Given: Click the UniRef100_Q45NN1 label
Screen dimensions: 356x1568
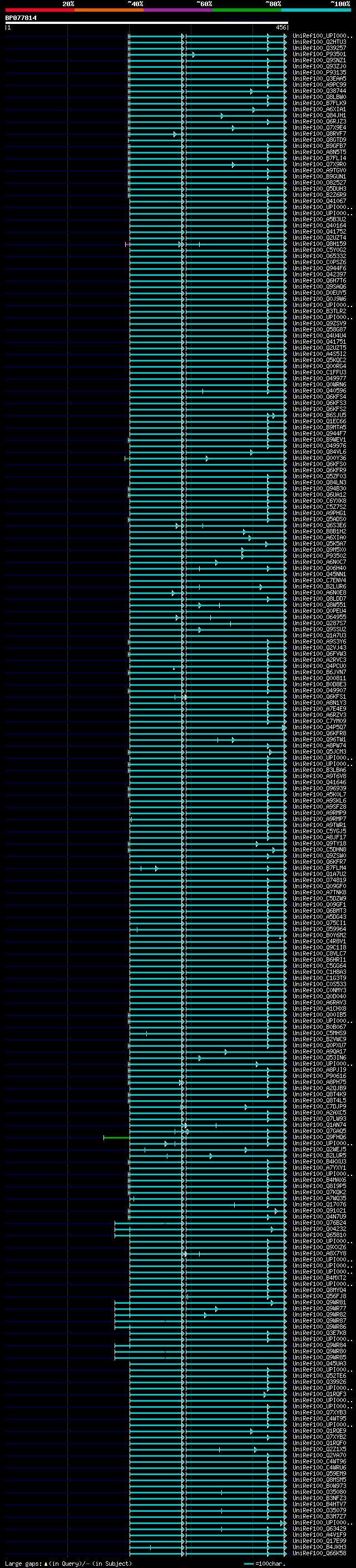Looking at the screenshot, I should pos(319,575).
